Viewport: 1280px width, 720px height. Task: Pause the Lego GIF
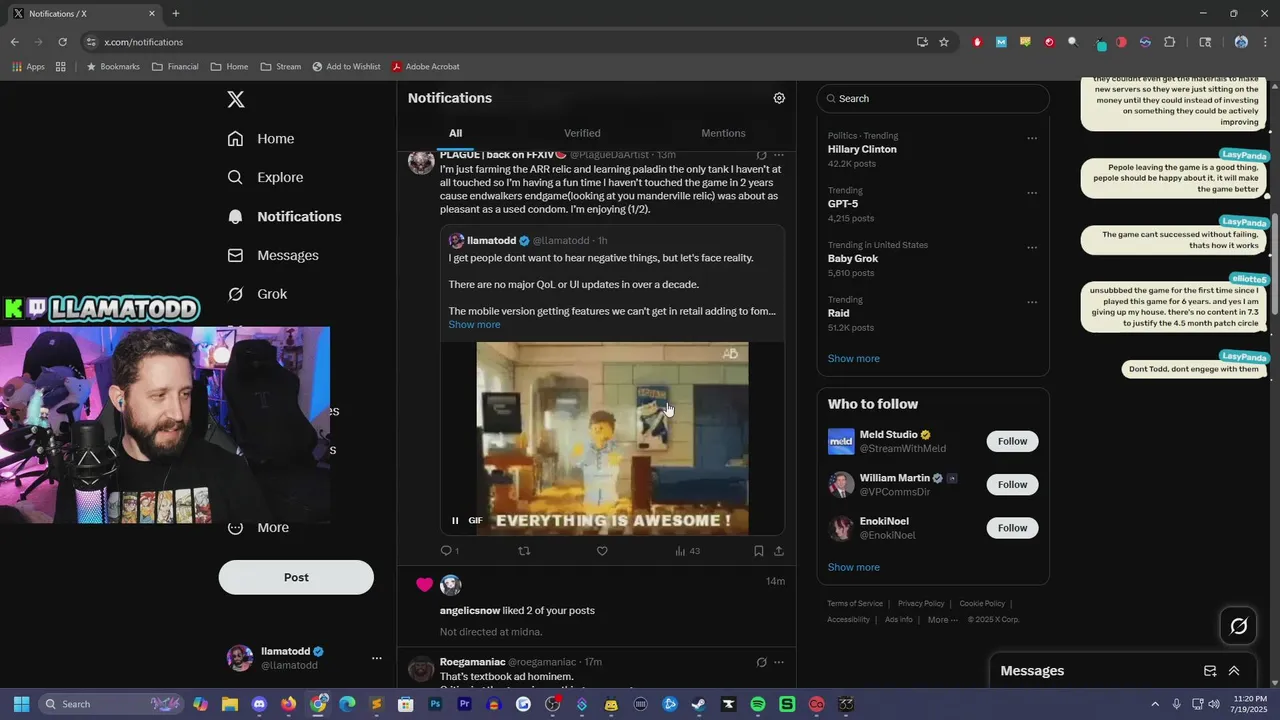point(455,520)
